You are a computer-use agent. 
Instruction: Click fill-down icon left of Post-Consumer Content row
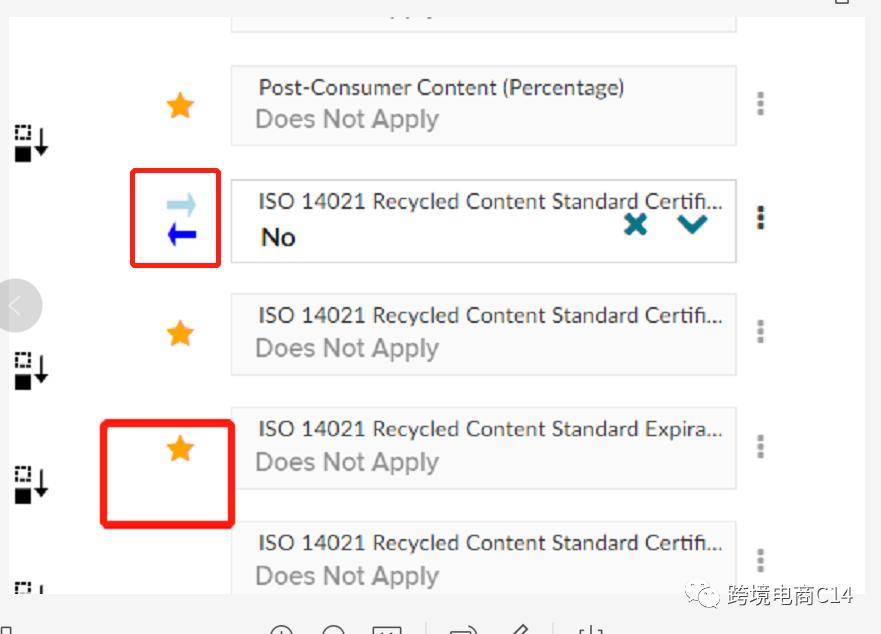[31, 142]
